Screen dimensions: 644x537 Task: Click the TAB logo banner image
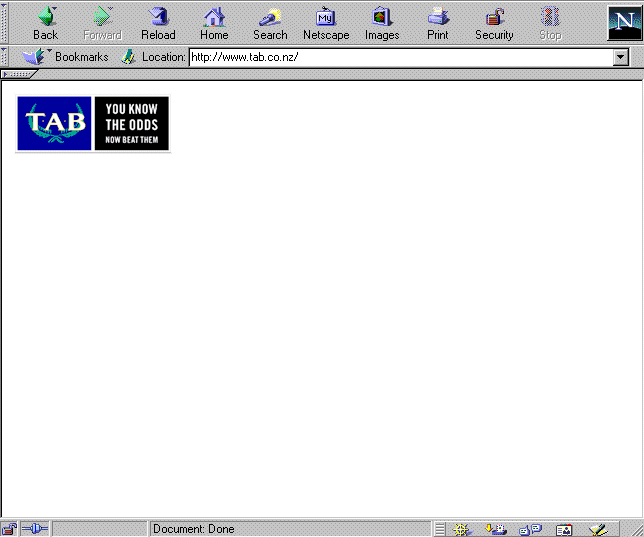[93, 124]
